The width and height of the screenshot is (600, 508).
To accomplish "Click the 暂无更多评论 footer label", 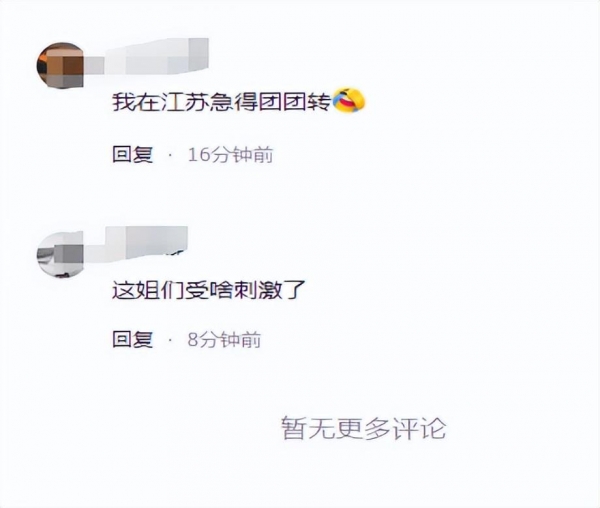I will click(364, 428).
